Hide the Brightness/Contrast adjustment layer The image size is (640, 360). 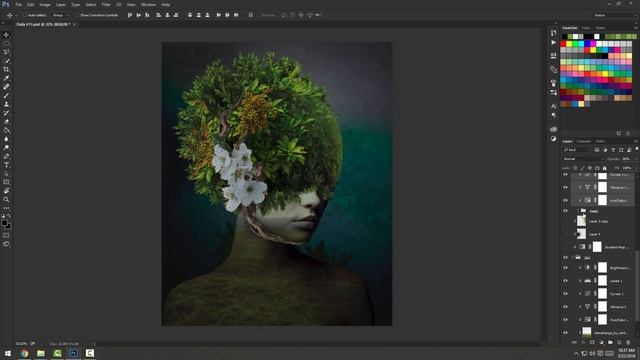coord(566,268)
